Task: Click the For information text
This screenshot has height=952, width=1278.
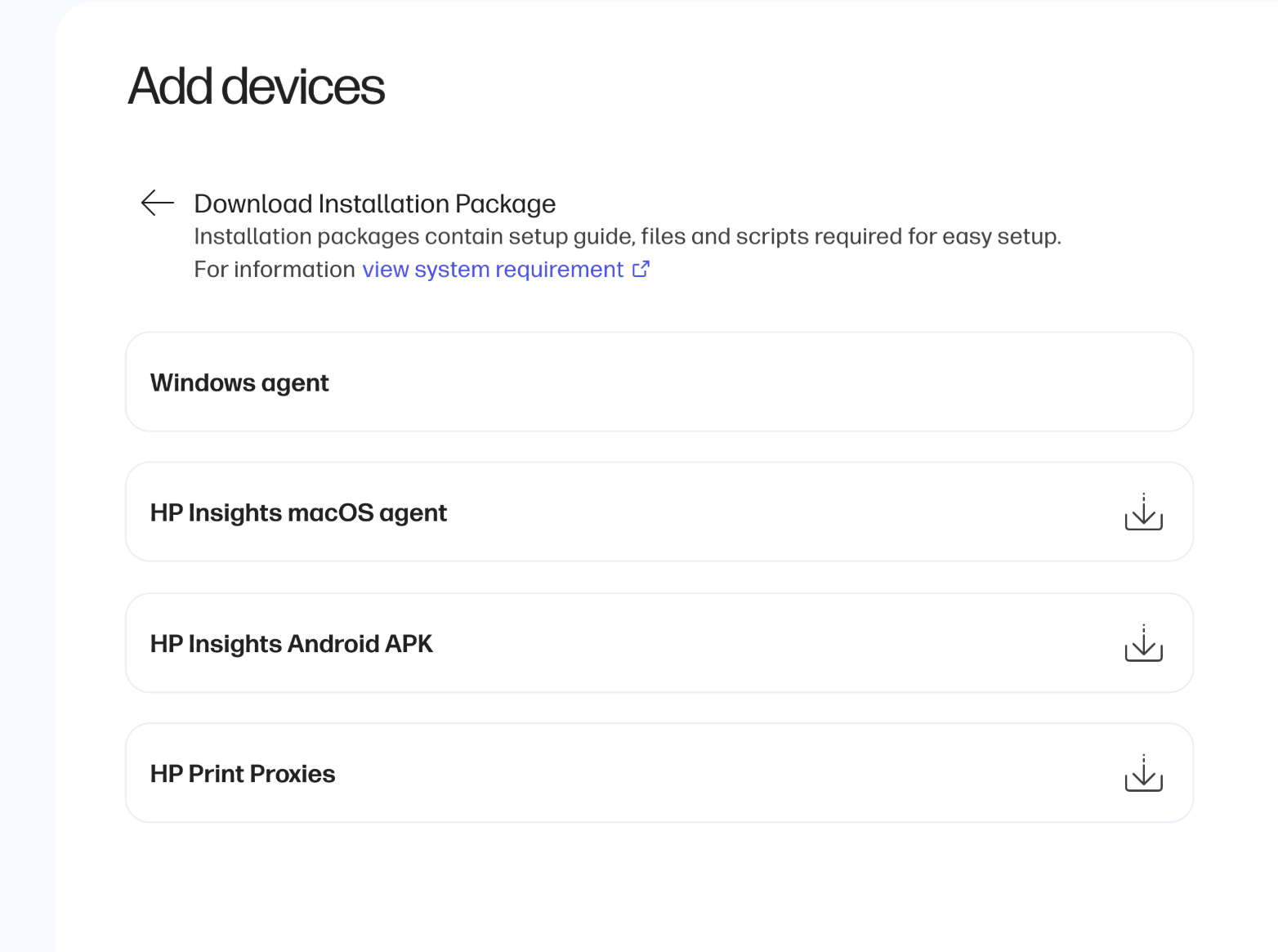Action: click(275, 270)
